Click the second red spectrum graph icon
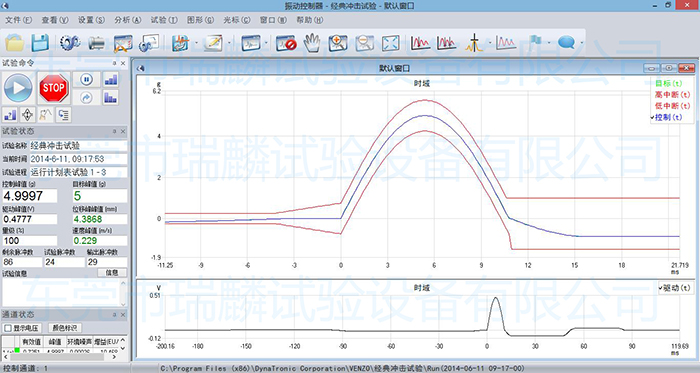This screenshot has height=373, width=700. point(446,43)
